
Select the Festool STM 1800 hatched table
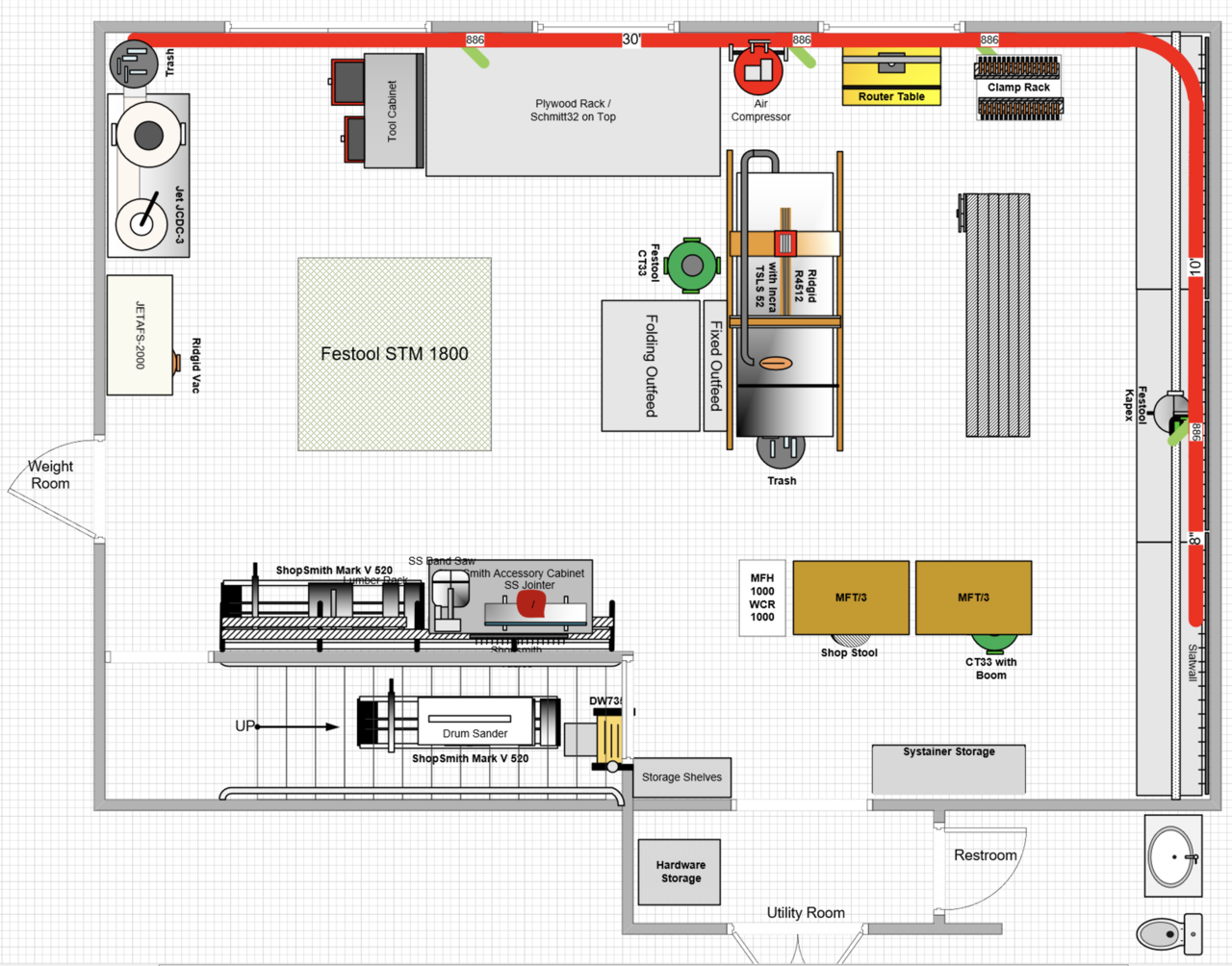point(395,354)
